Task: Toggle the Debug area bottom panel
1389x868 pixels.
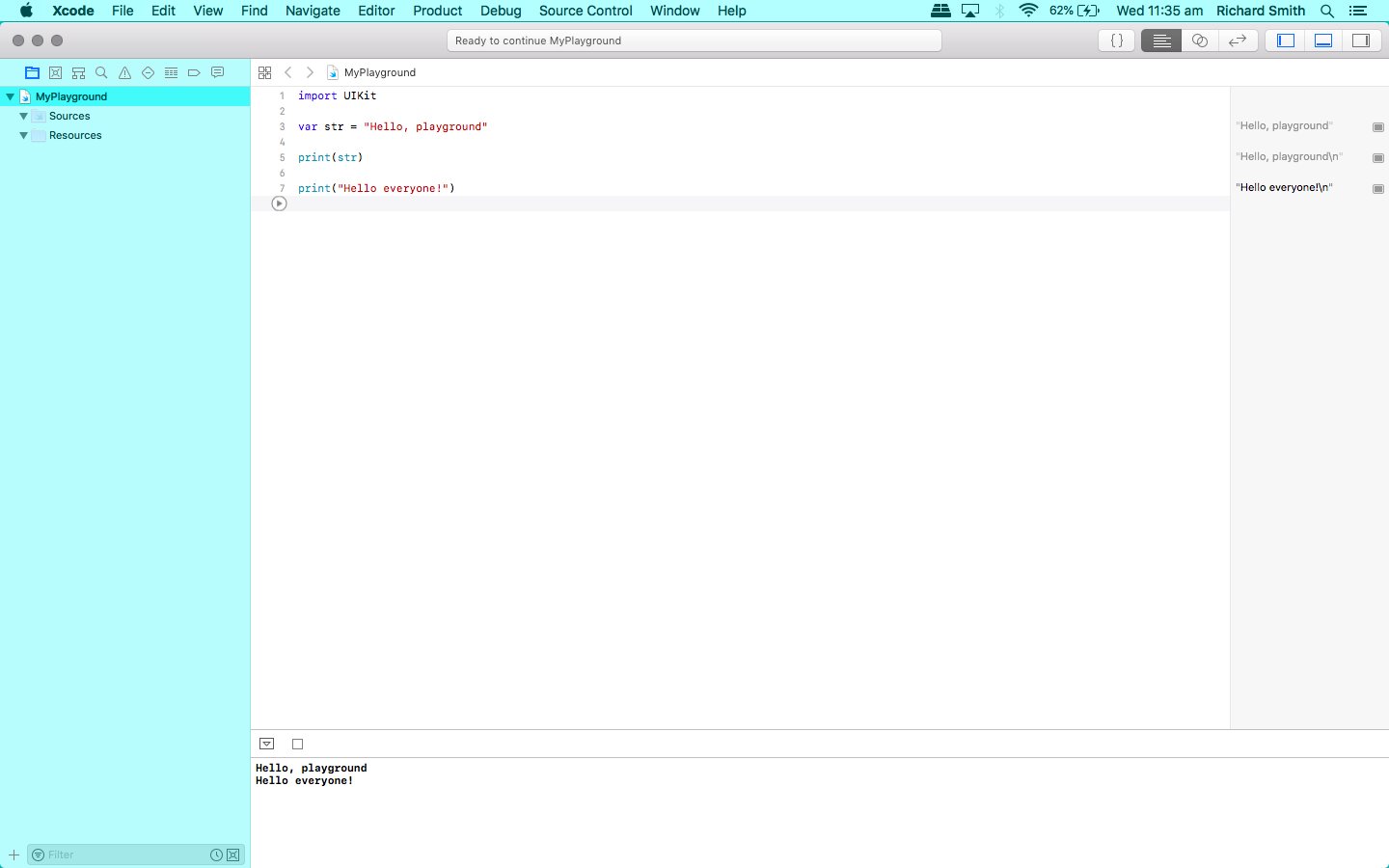Action: [1323, 41]
